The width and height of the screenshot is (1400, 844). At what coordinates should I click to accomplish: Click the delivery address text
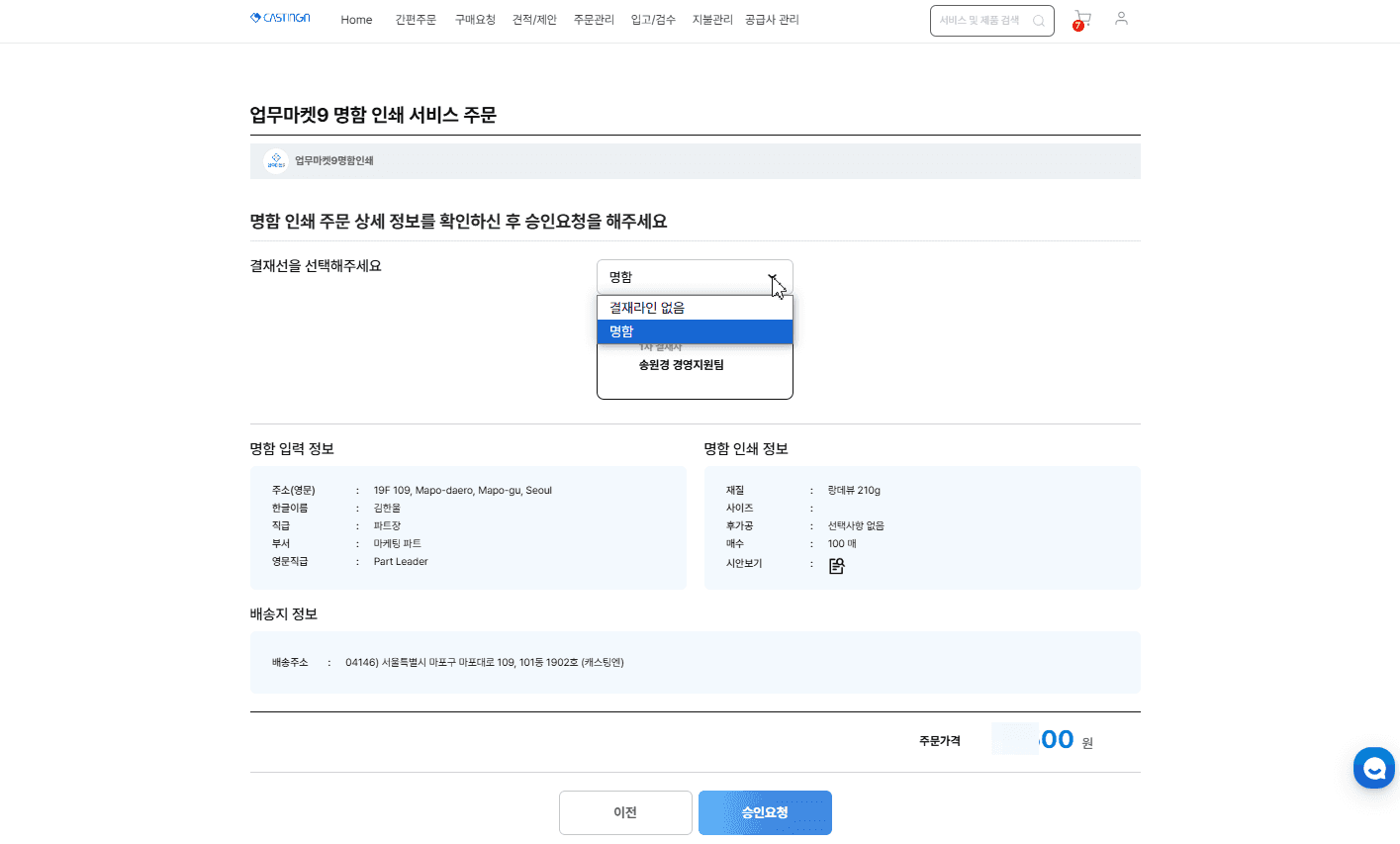click(485, 662)
